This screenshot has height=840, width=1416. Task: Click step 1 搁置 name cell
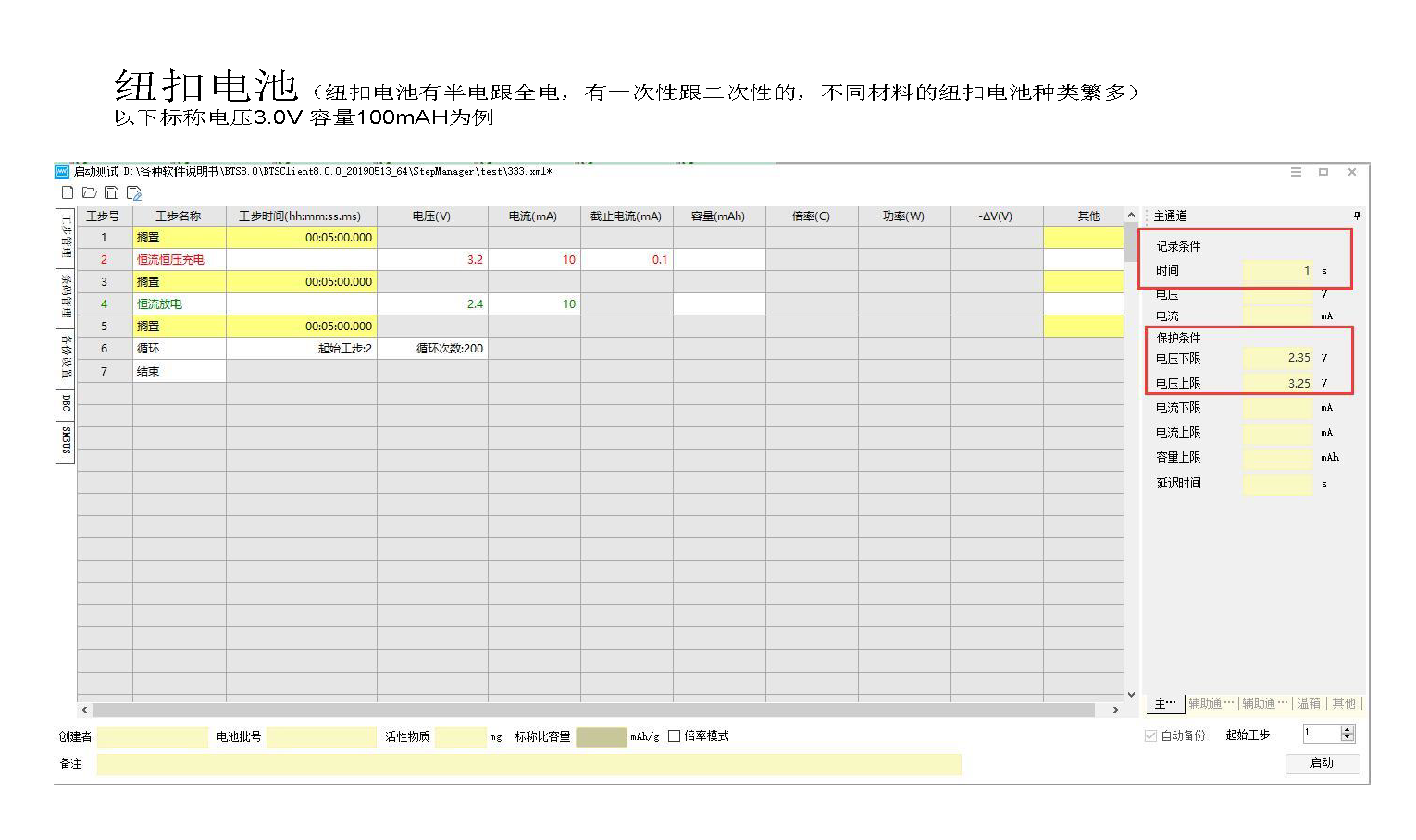[180, 238]
